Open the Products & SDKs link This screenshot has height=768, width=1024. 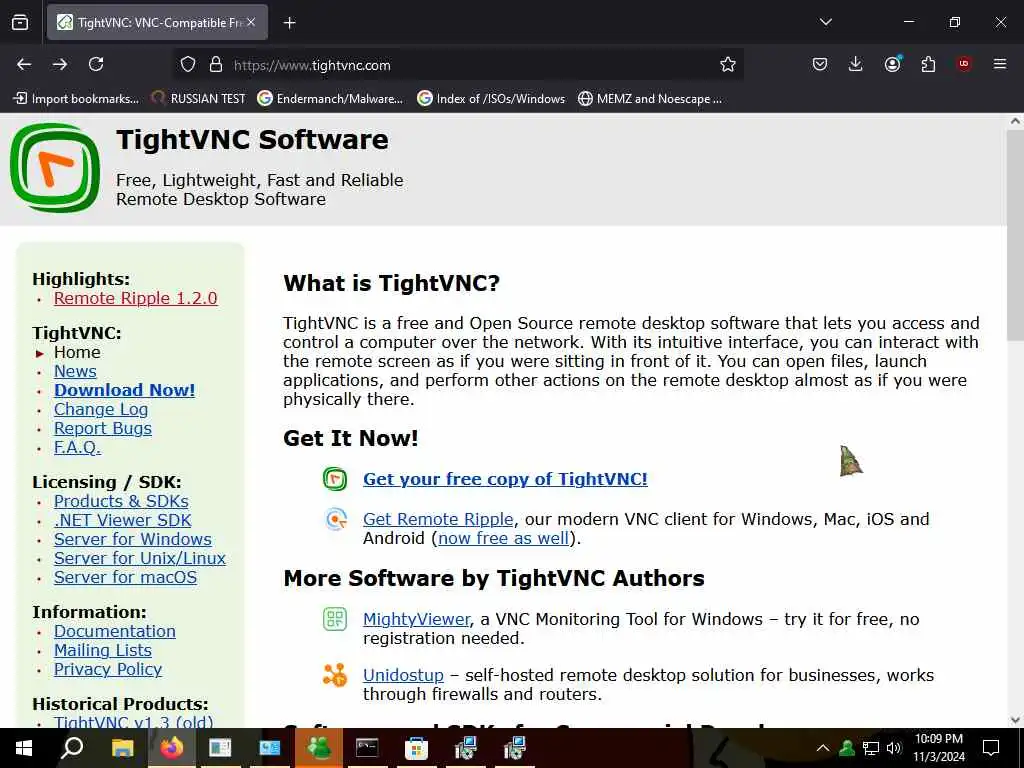(121, 502)
